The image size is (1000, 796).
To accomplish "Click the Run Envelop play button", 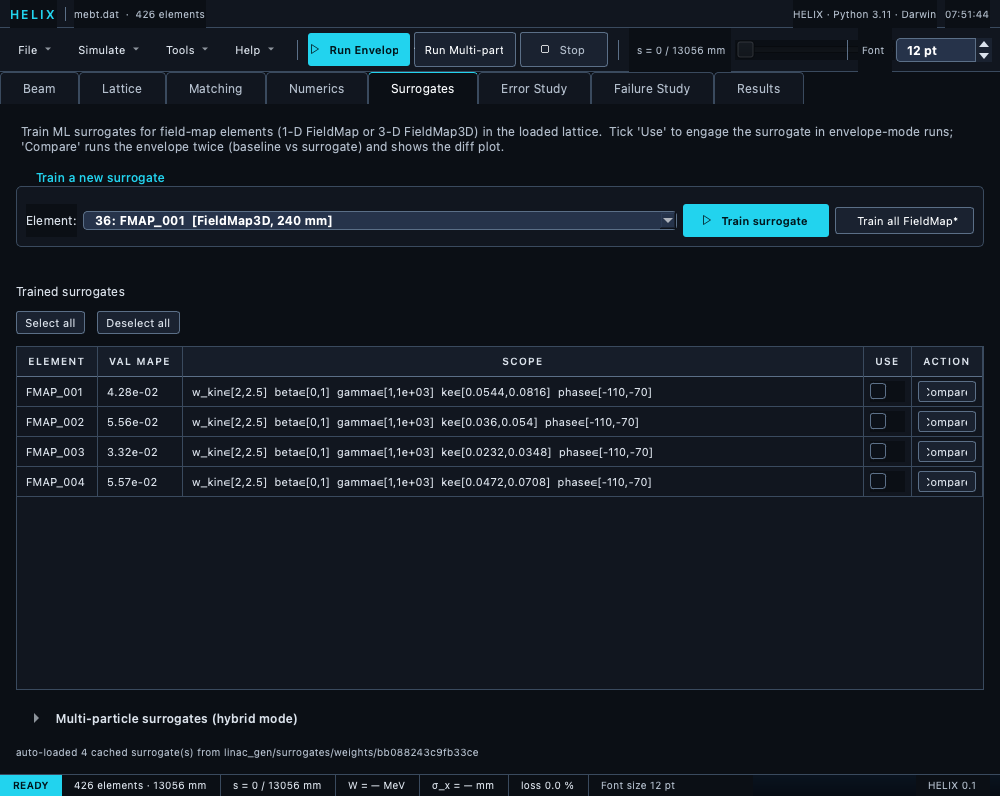I will [x=358, y=50].
